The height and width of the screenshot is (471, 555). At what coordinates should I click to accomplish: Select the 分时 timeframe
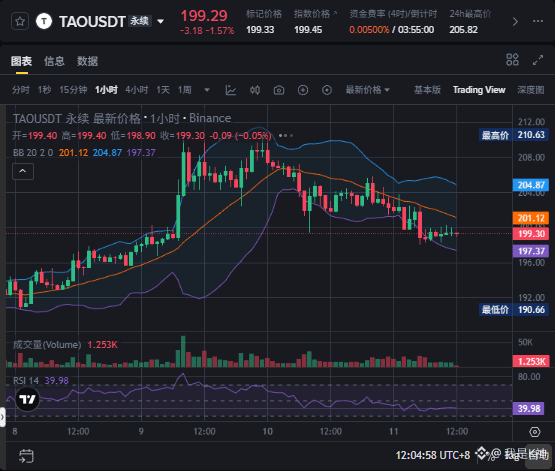(x=21, y=90)
